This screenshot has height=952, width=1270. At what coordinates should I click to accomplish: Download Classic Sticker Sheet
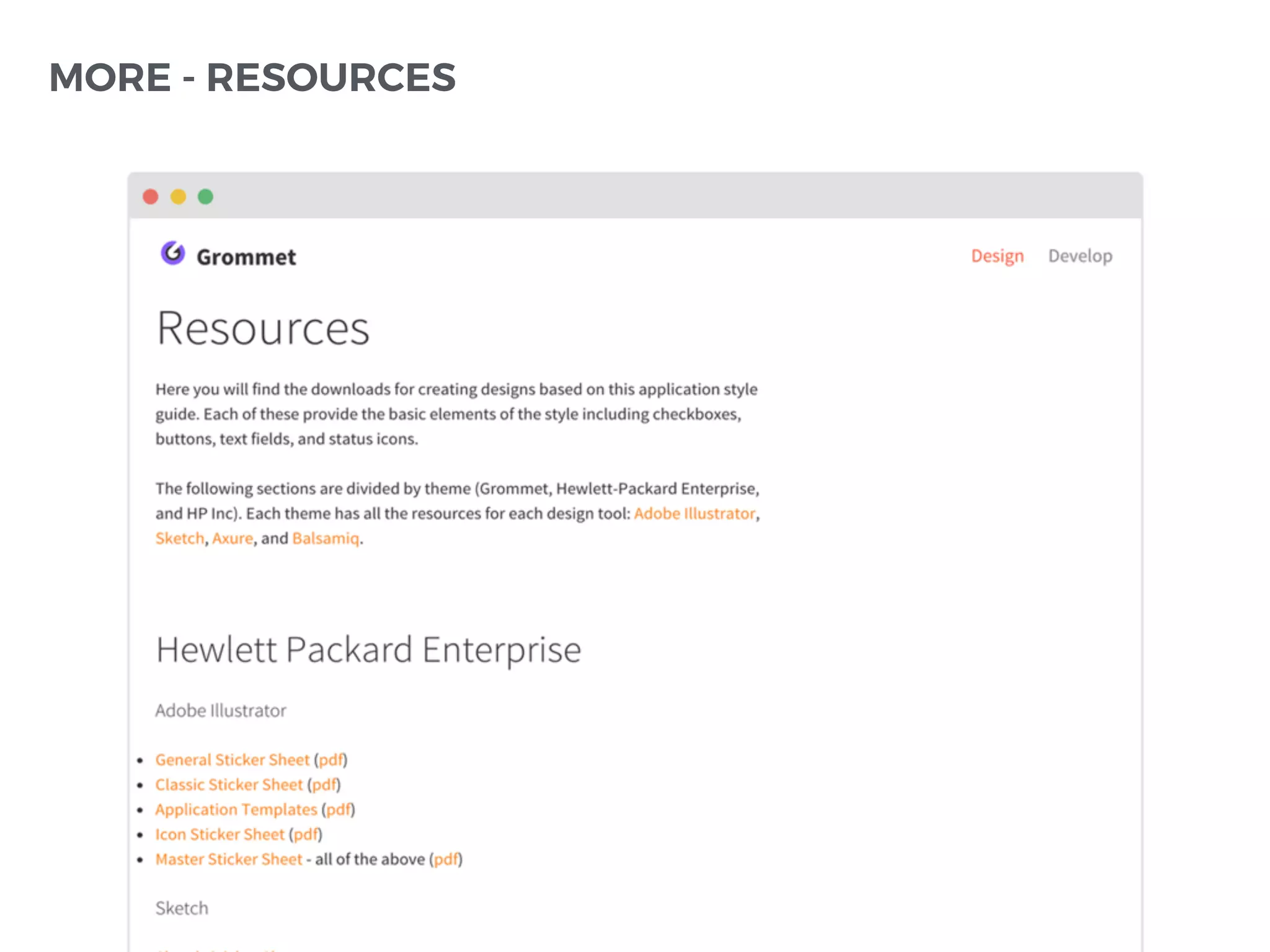(229, 785)
